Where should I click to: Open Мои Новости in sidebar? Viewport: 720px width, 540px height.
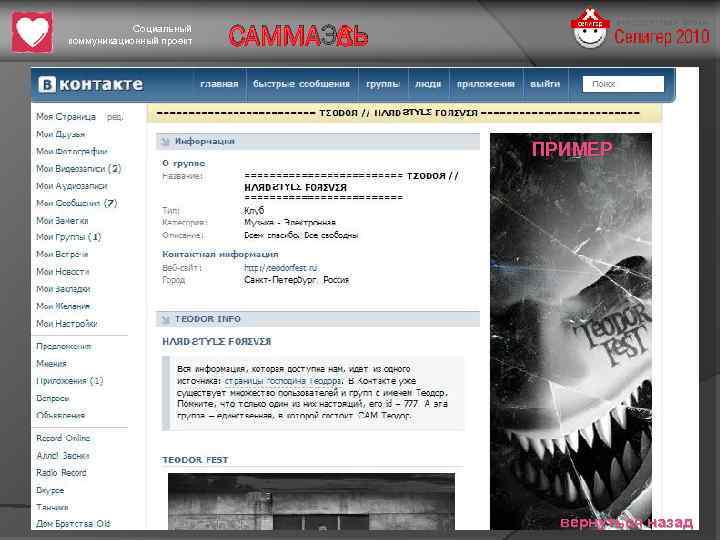(62, 272)
